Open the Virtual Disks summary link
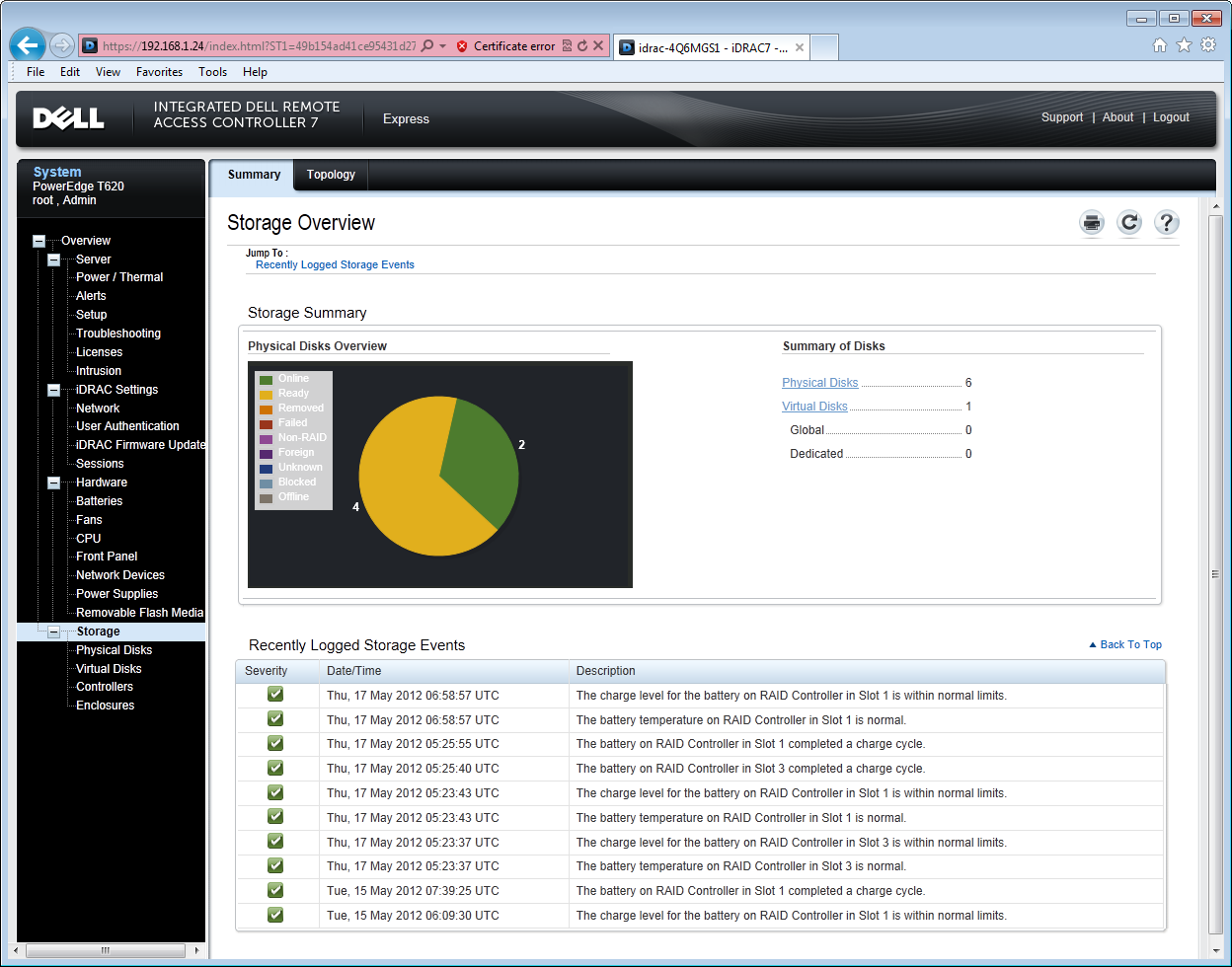The width and height of the screenshot is (1232, 967). point(814,407)
